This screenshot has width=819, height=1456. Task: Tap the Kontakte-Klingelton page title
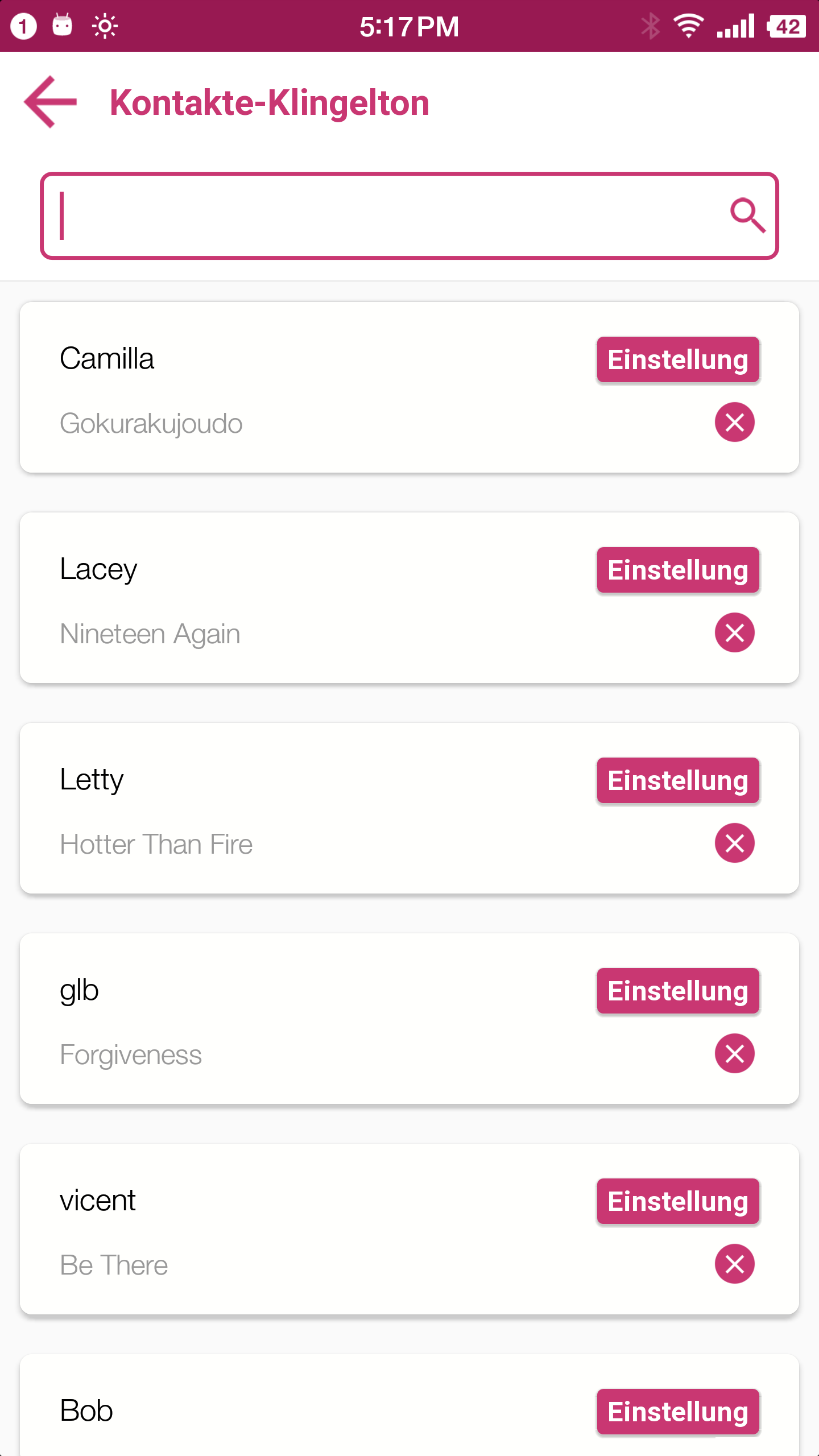click(270, 103)
